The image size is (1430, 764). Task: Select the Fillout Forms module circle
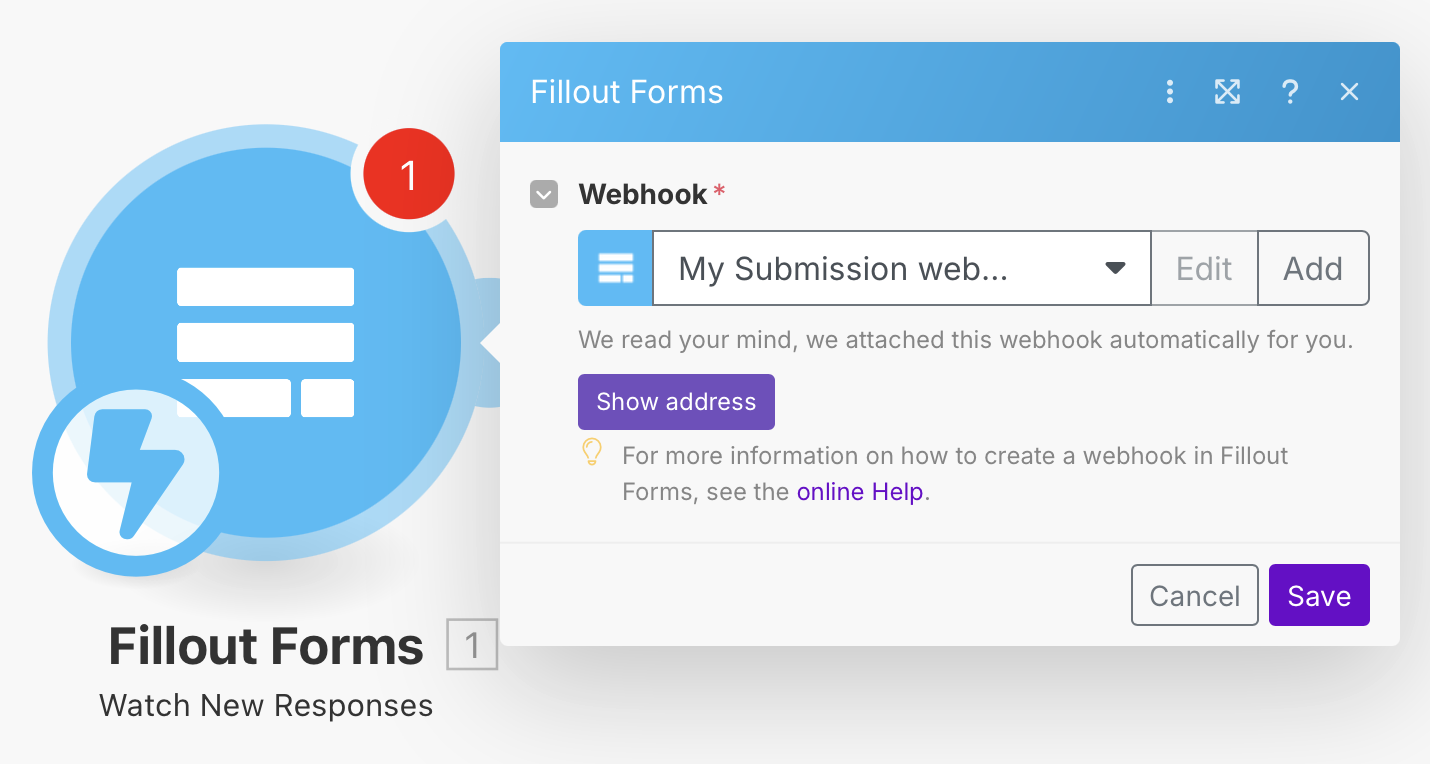pos(265,342)
